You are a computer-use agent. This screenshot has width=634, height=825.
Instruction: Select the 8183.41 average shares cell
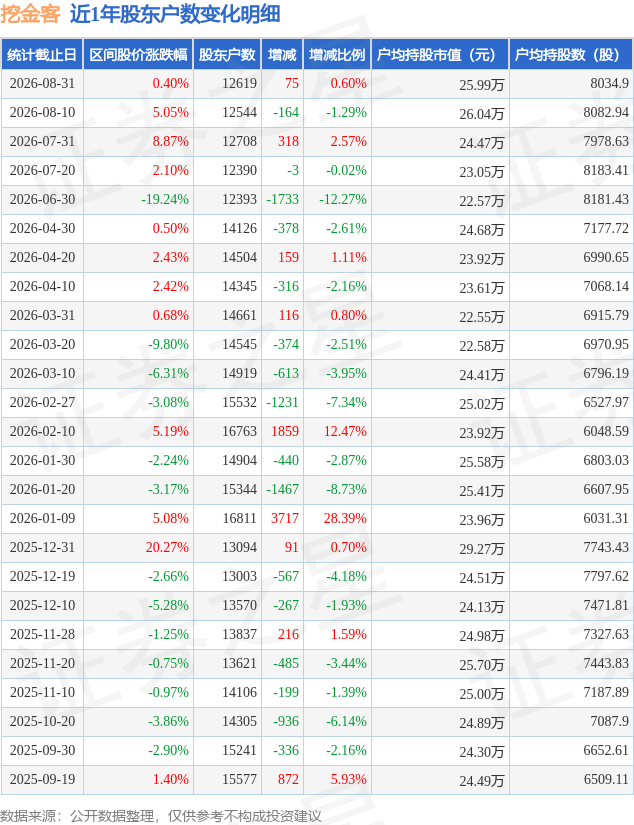(606, 170)
